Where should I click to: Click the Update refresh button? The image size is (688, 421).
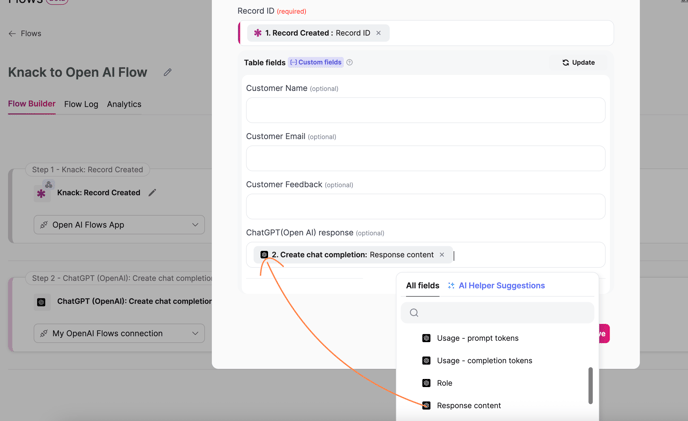(x=579, y=62)
